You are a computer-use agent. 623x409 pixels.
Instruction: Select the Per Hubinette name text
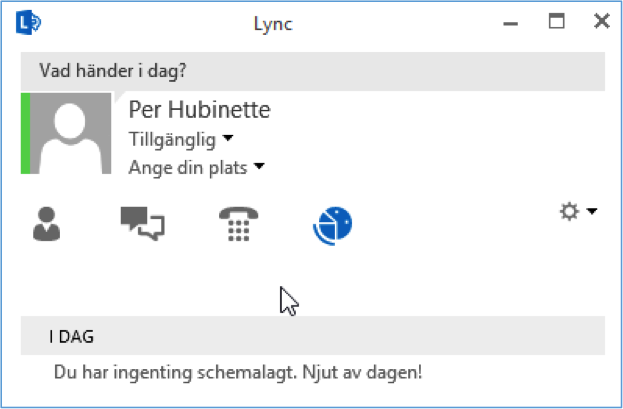(x=199, y=110)
